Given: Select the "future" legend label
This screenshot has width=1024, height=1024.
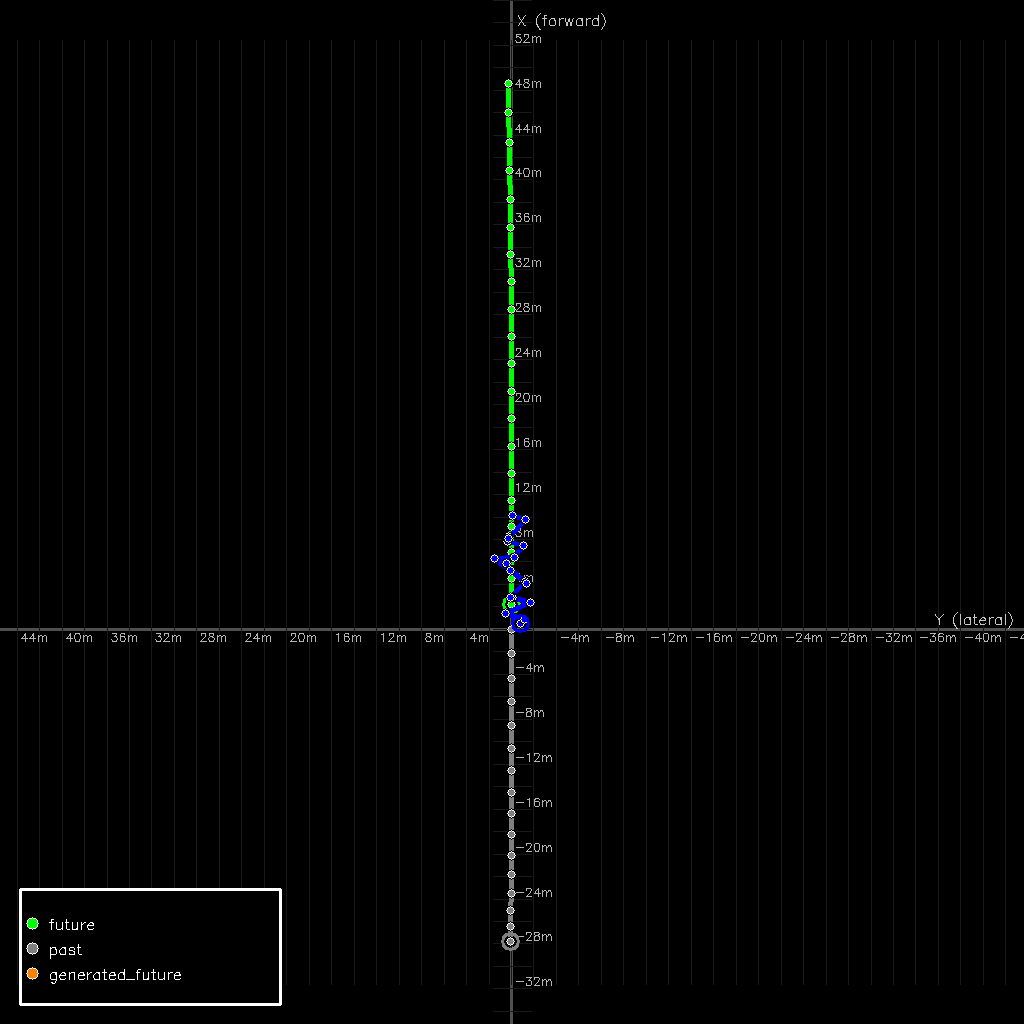Looking at the screenshot, I should pyautogui.click(x=72, y=925).
